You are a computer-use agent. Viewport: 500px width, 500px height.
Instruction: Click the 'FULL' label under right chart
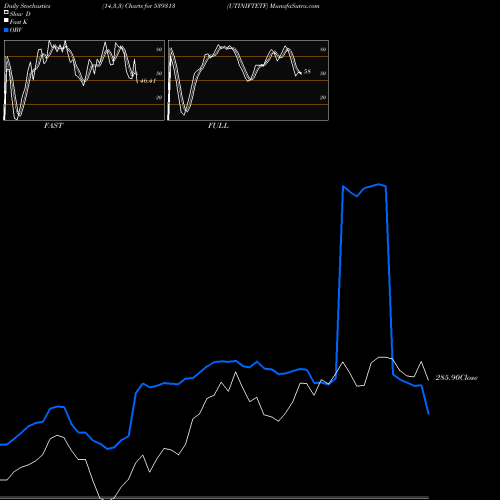[x=218, y=126]
